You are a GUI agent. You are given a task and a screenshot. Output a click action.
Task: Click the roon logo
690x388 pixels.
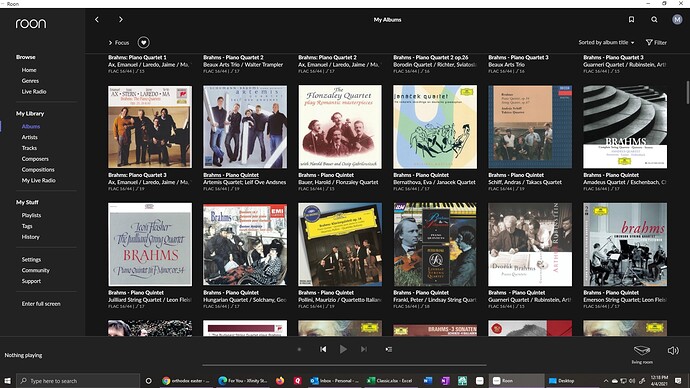click(31, 23)
